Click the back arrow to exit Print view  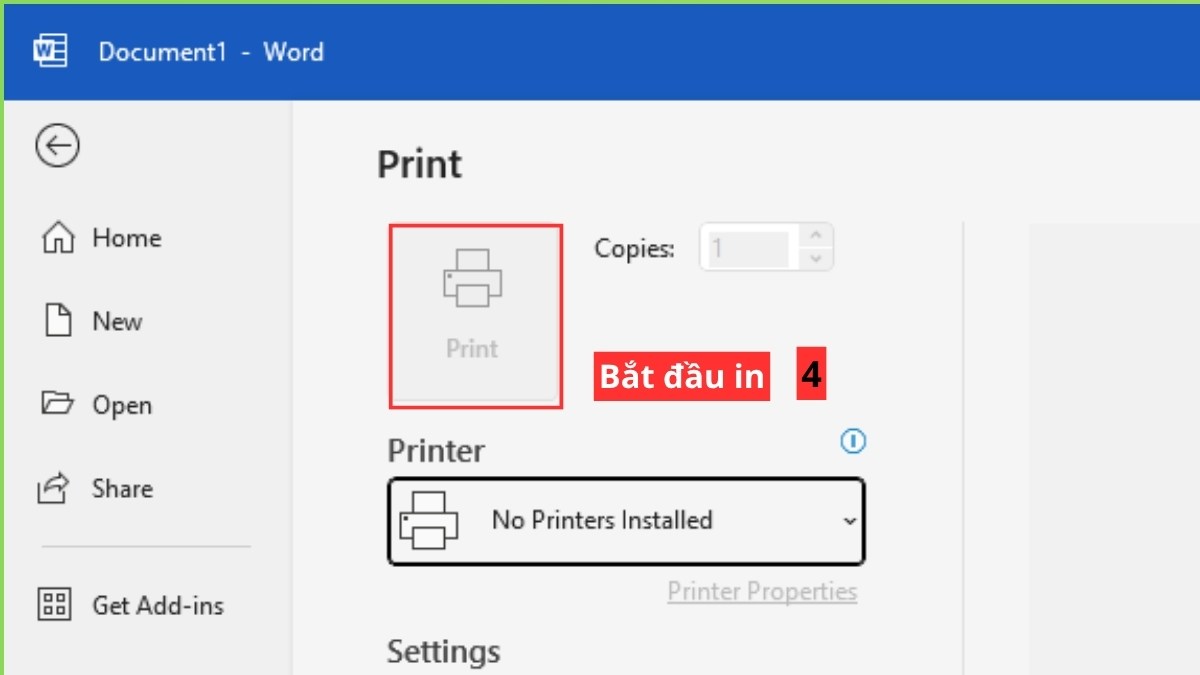(57, 145)
